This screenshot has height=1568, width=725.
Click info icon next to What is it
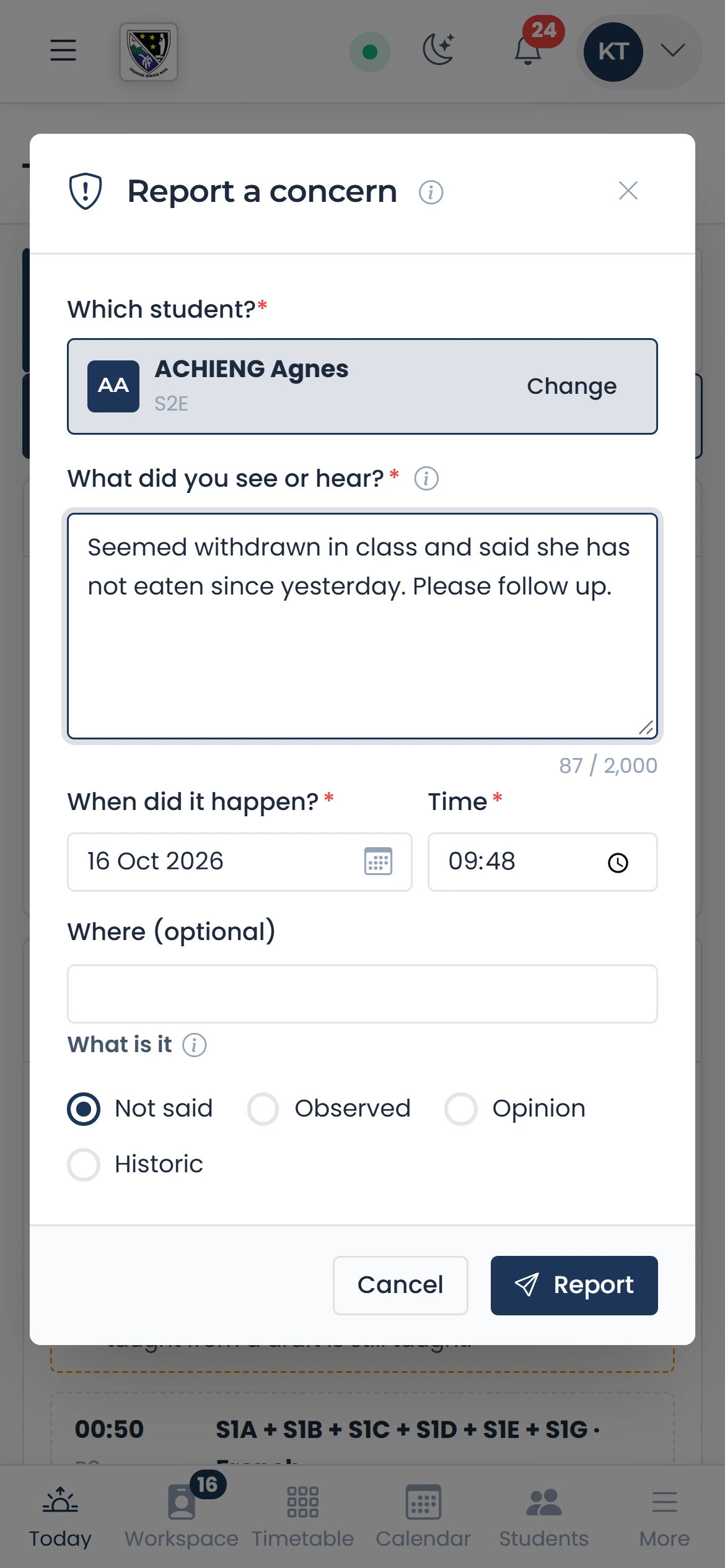[x=194, y=1045]
